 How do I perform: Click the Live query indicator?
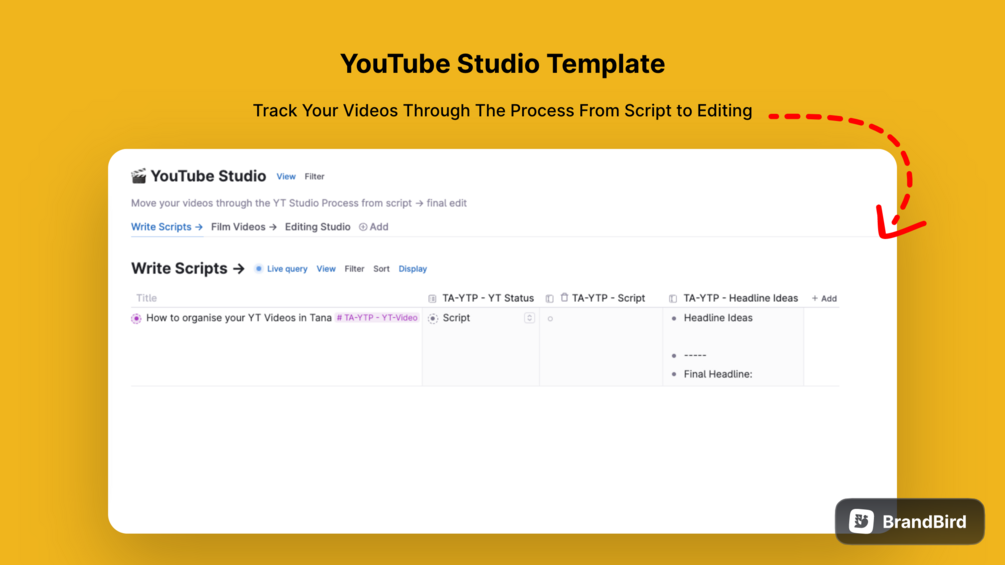point(281,268)
